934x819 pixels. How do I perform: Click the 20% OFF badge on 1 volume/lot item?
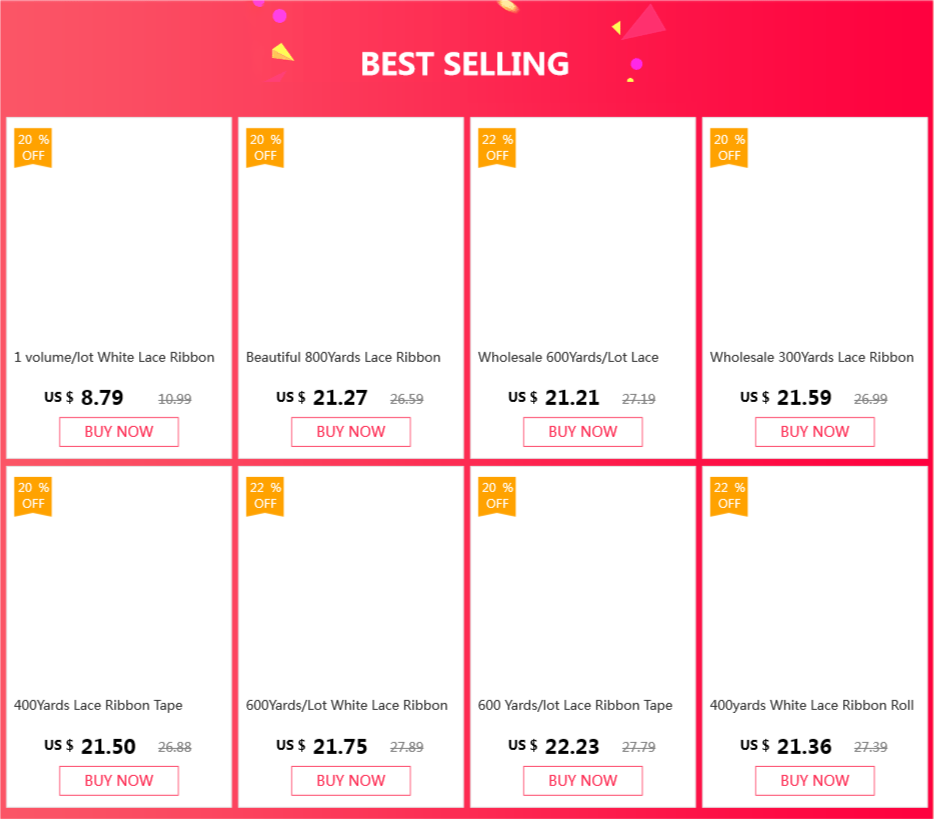(x=33, y=147)
